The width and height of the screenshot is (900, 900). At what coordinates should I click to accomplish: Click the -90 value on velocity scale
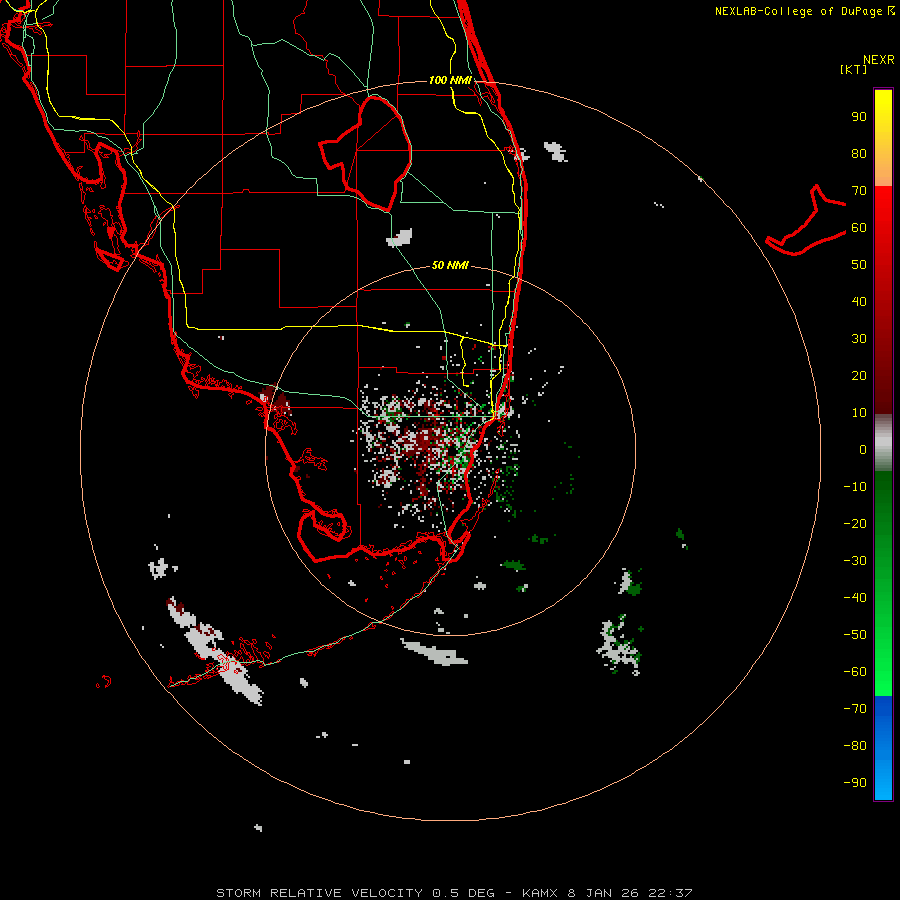coord(855,782)
